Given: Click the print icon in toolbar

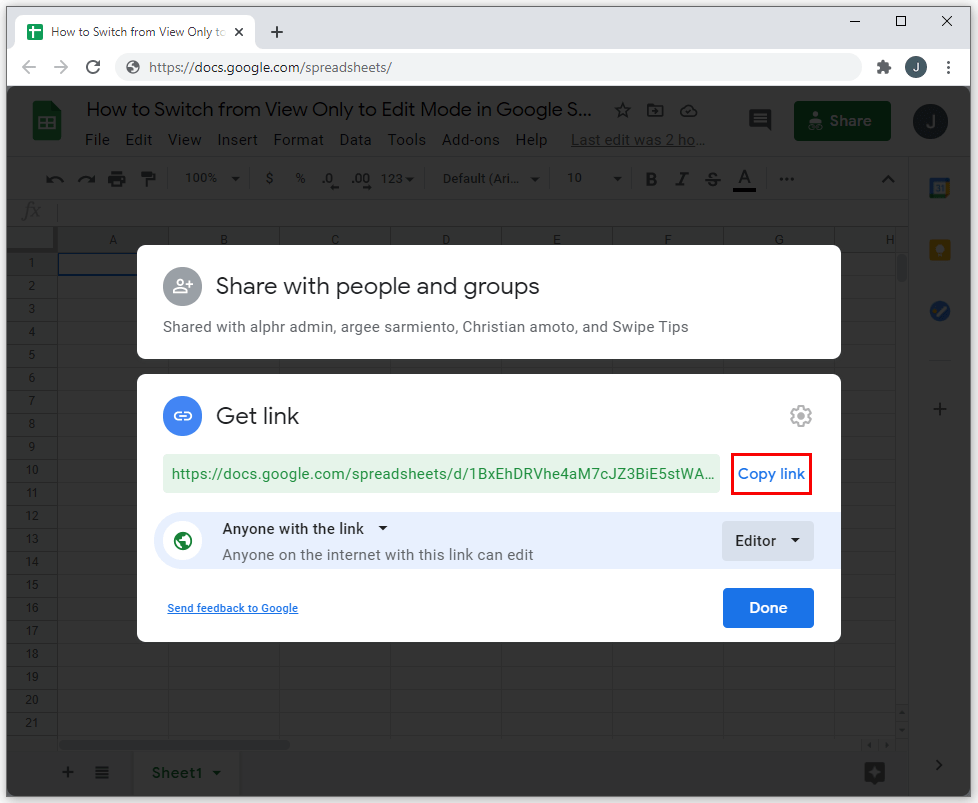Looking at the screenshot, I should 117,179.
